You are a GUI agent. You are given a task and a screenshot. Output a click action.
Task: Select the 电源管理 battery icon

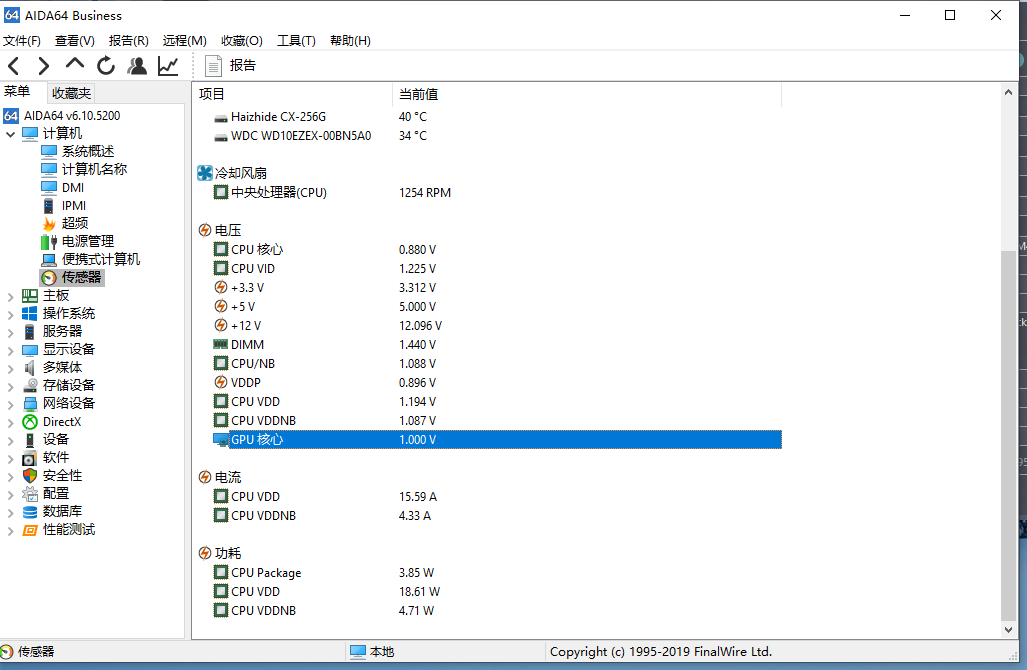(48, 242)
